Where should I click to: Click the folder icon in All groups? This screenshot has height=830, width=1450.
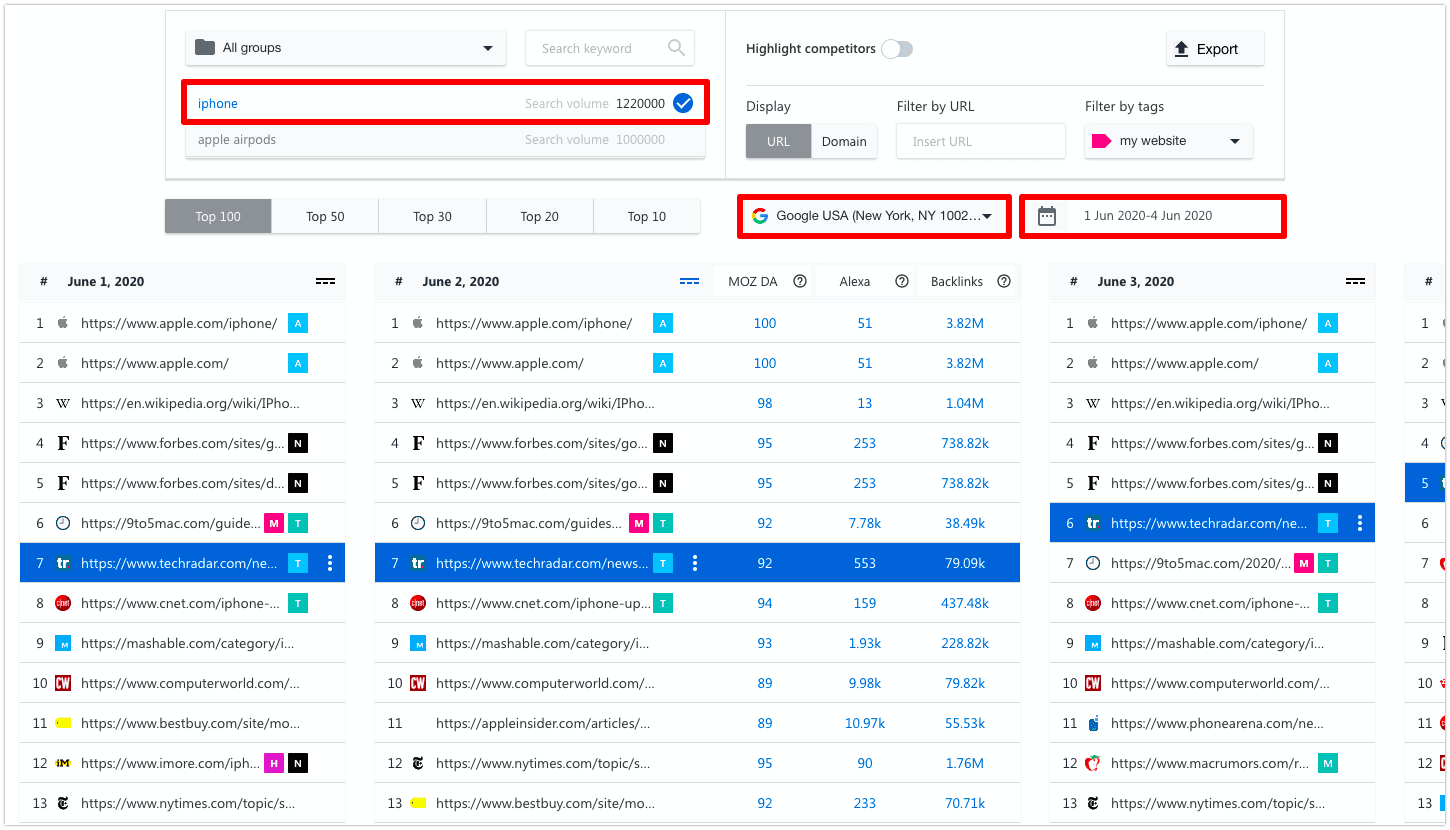(205, 47)
